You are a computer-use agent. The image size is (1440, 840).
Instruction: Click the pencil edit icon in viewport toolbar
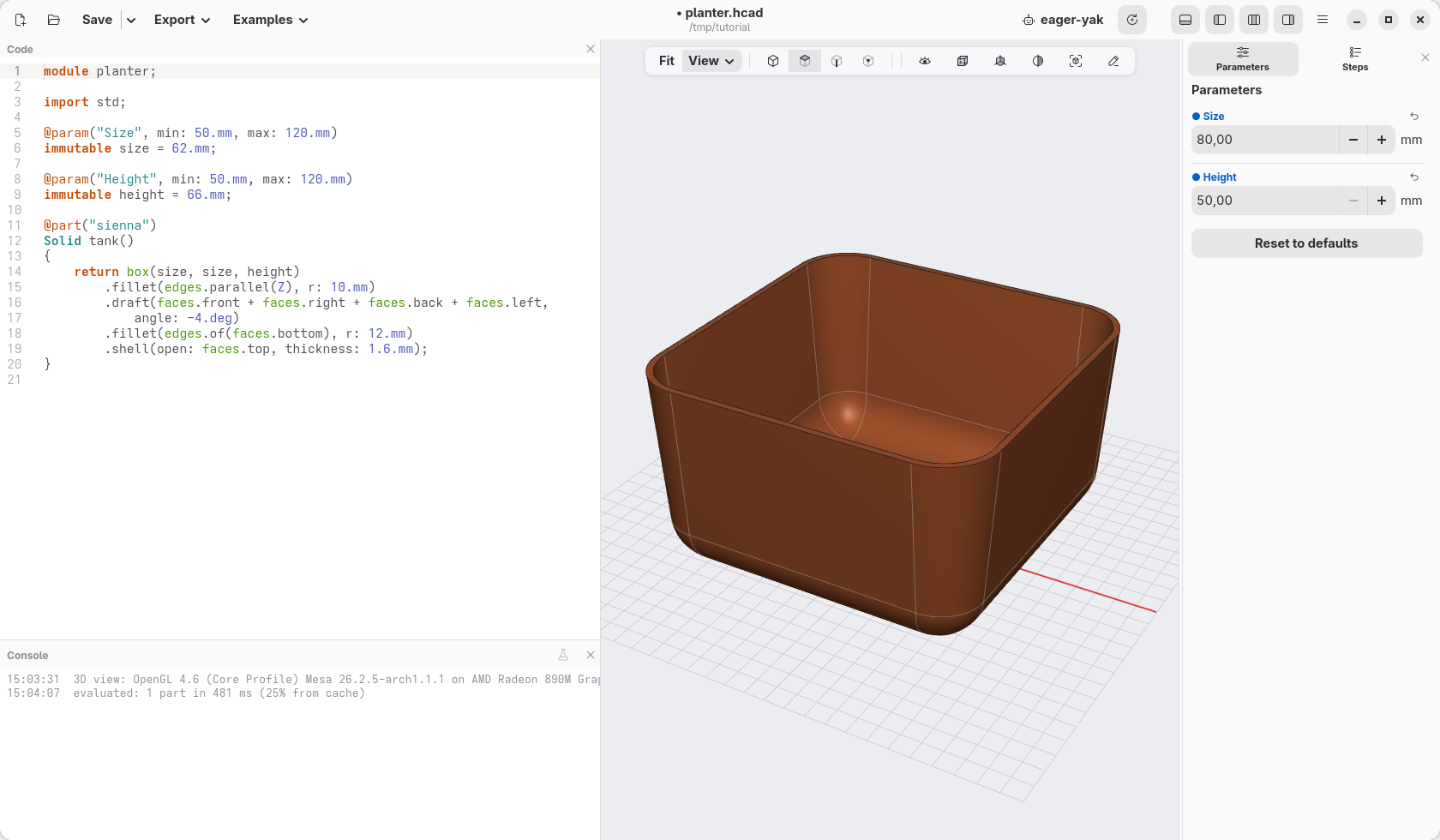[x=1113, y=61]
